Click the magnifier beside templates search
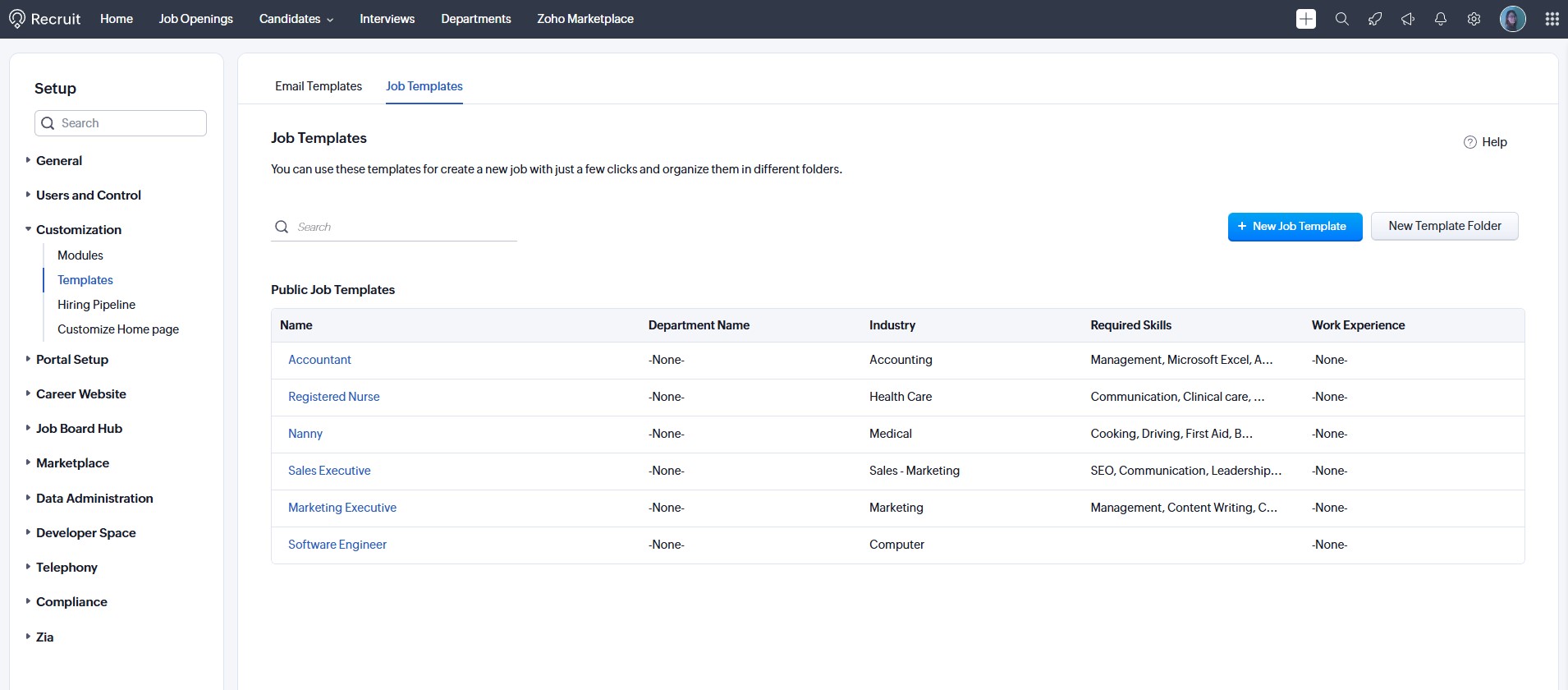The image size is (1568, 690). (x=282, y=227)
